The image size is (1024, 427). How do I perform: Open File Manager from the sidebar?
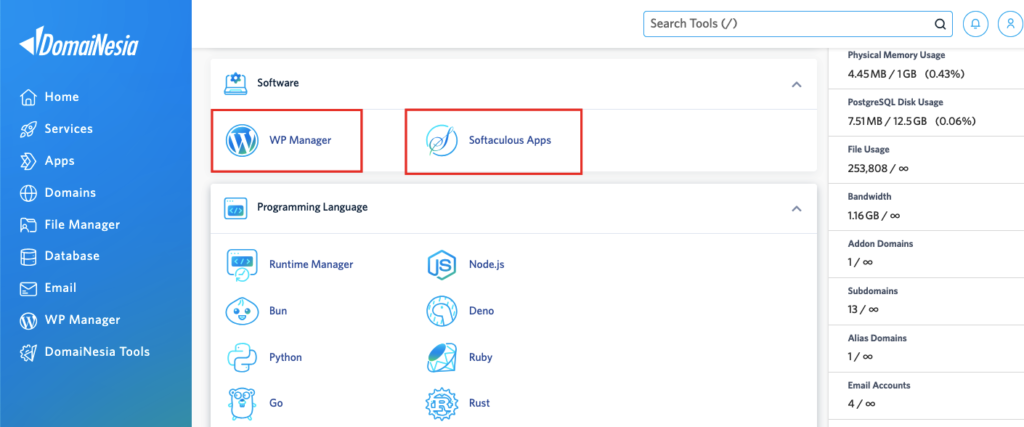click(82, 225)
